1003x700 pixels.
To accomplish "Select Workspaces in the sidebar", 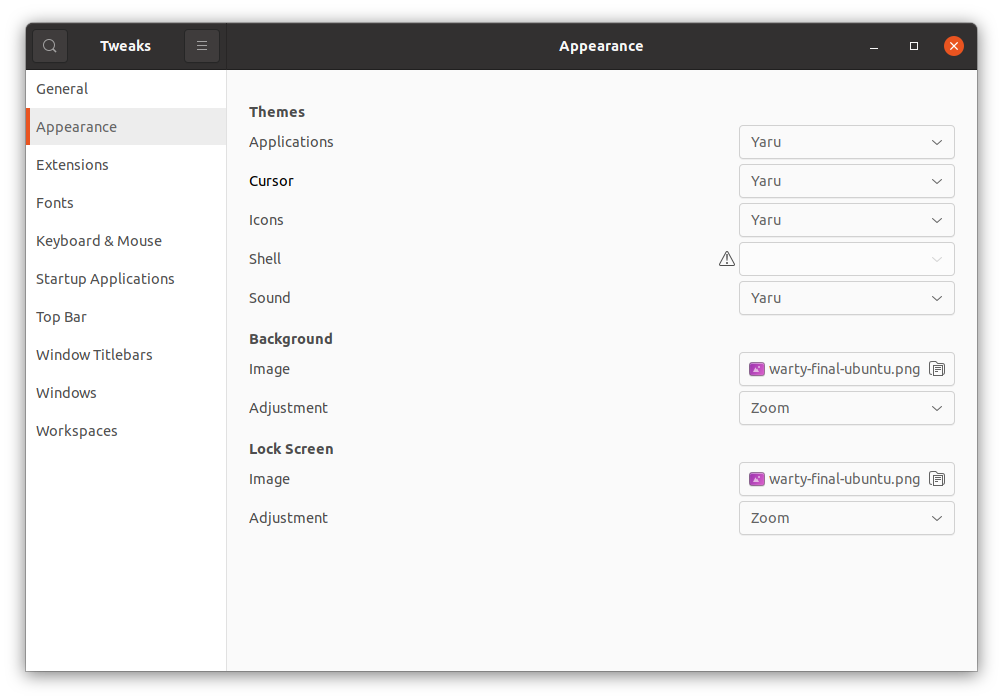I will coord(126,431).
